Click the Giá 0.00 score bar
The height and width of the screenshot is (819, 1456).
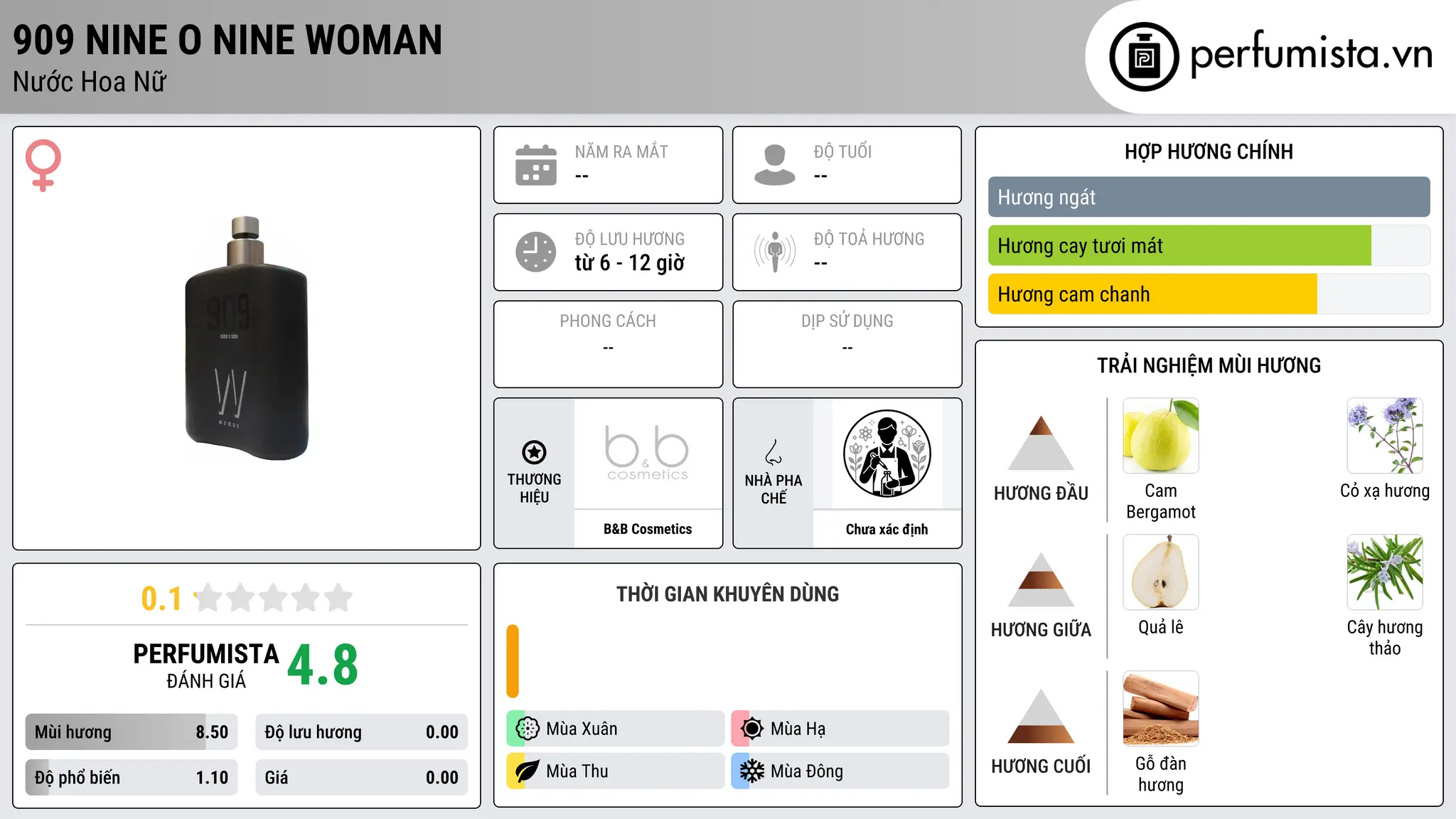pos(362,778)
